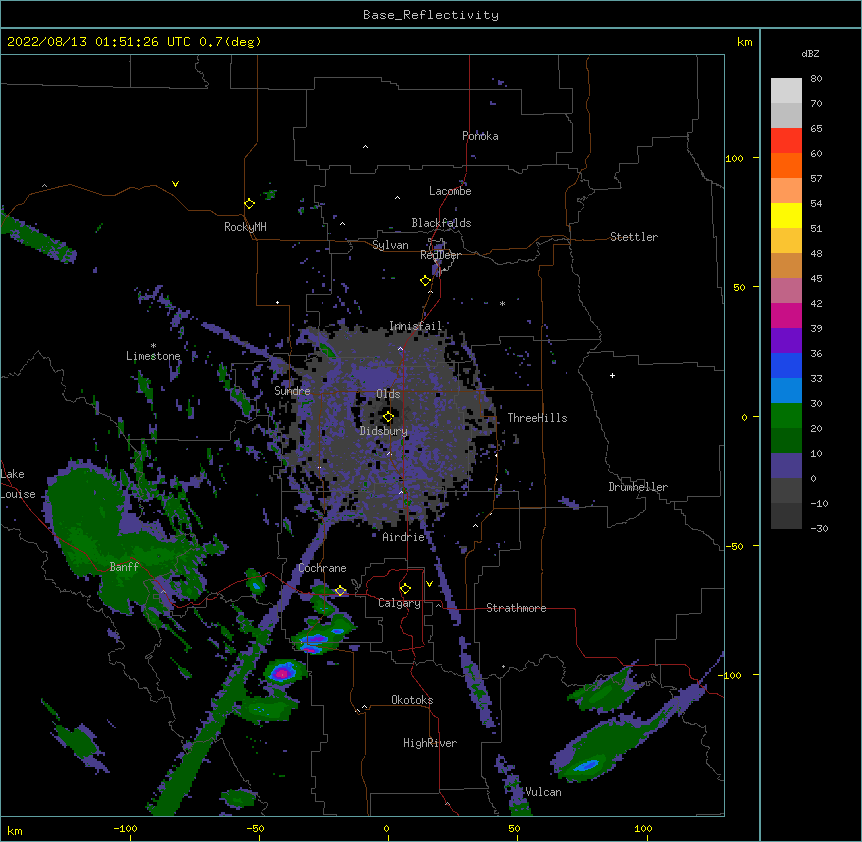Click the km unit label at top right
The image size is (862, 842).
tap(744, 42)
